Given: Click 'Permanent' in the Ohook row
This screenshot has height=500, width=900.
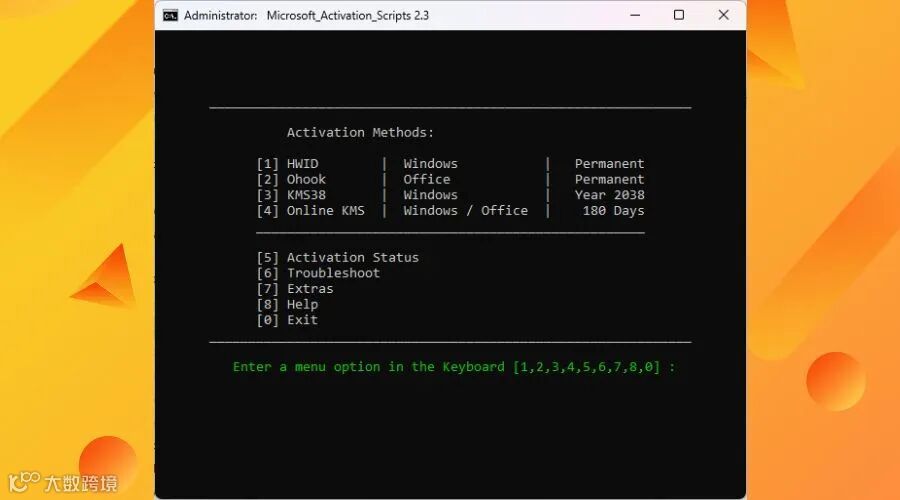Looking at the screenshot, I should pos(610,179).
